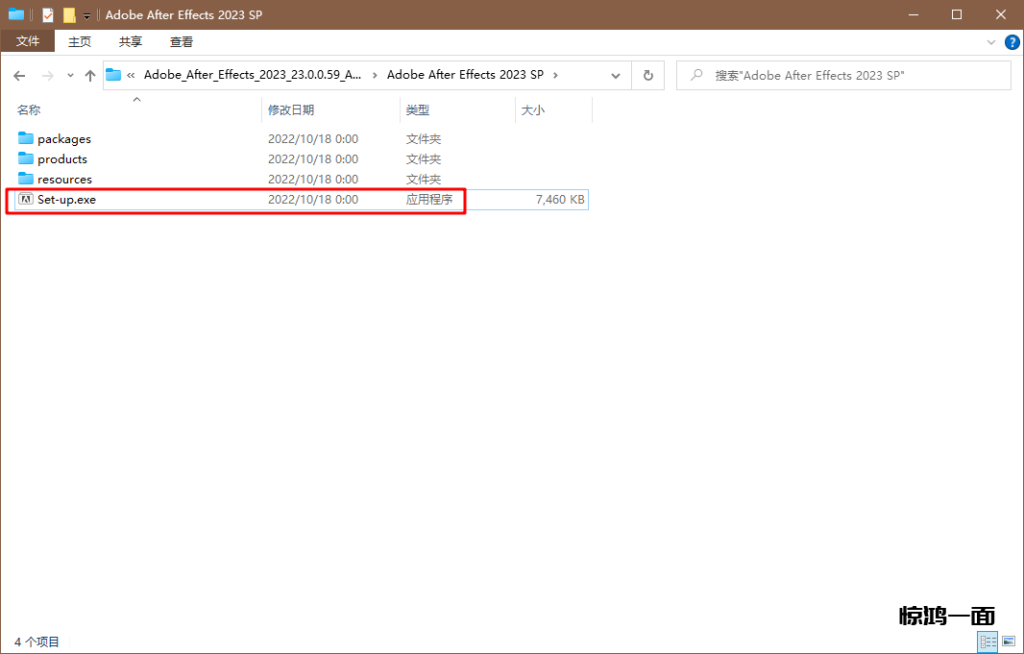Image resolution: width=1024 pixels, height=654 pixels.
Task: Switch to large icons view in status bar
Action: coord(1009,641)
